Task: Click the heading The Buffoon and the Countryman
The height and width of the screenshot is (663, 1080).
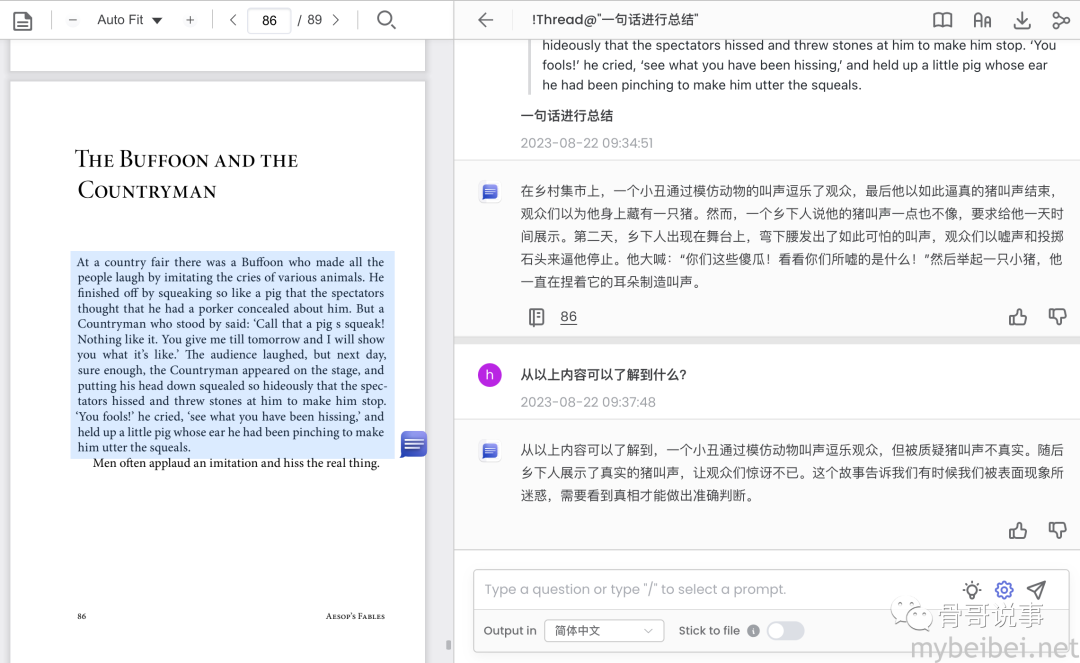Action: coord(187,174)
